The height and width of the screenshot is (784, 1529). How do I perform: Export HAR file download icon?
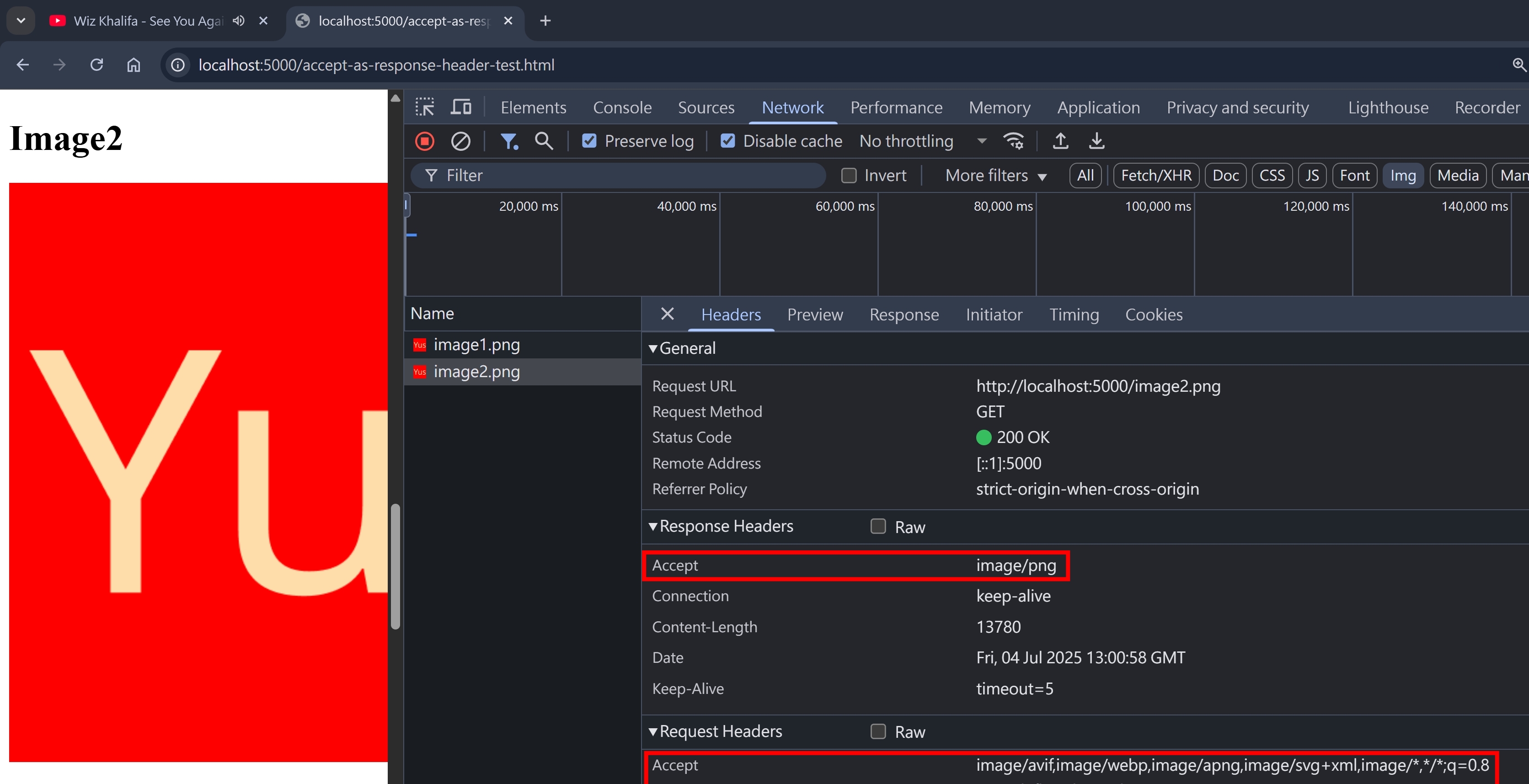click(x=1096, y=141)
